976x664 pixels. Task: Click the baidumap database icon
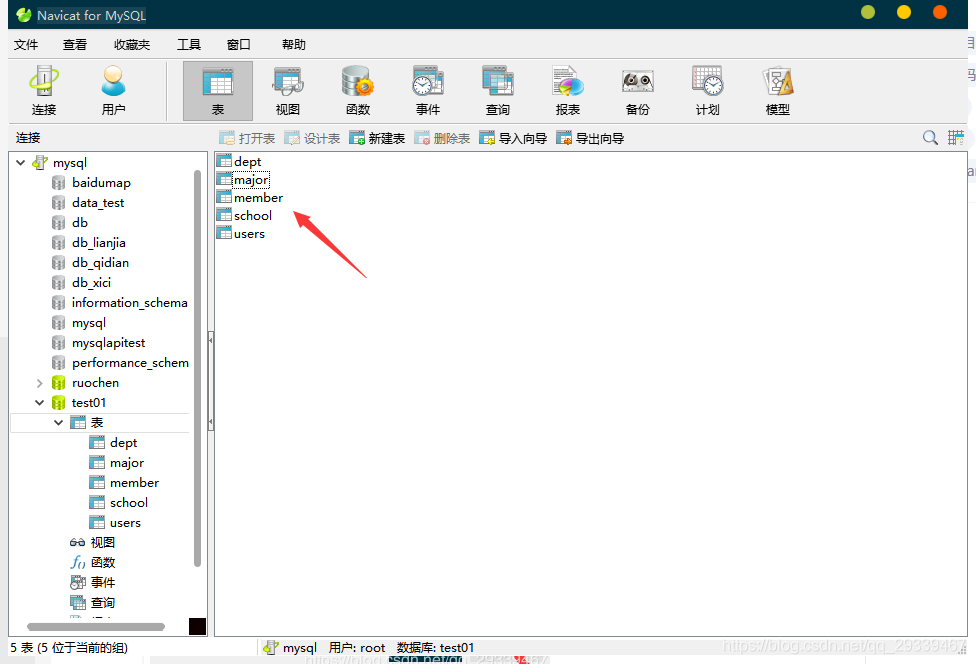click(59, 182)
